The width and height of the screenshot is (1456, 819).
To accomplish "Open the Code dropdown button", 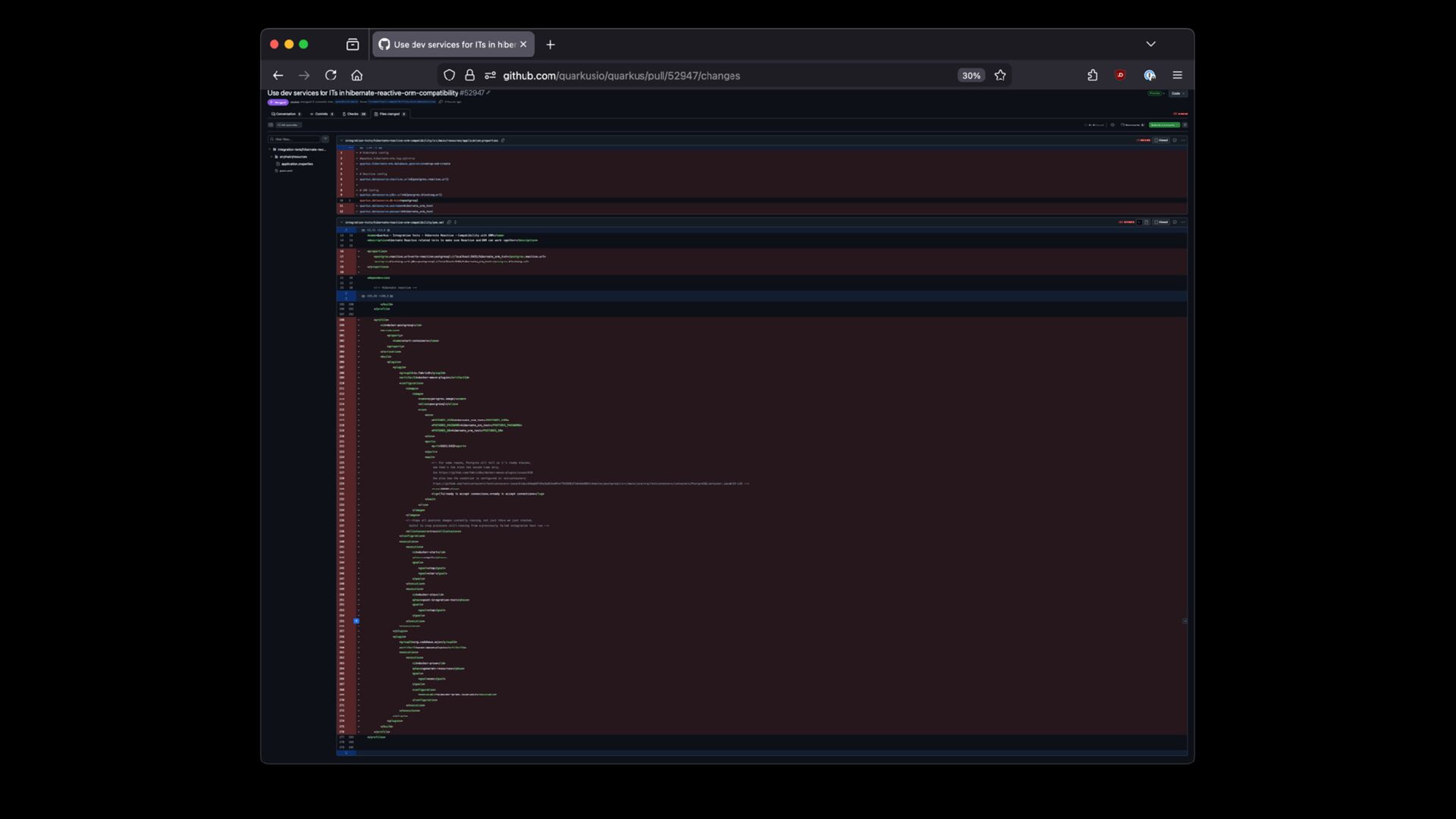I will coord(1178,93).
